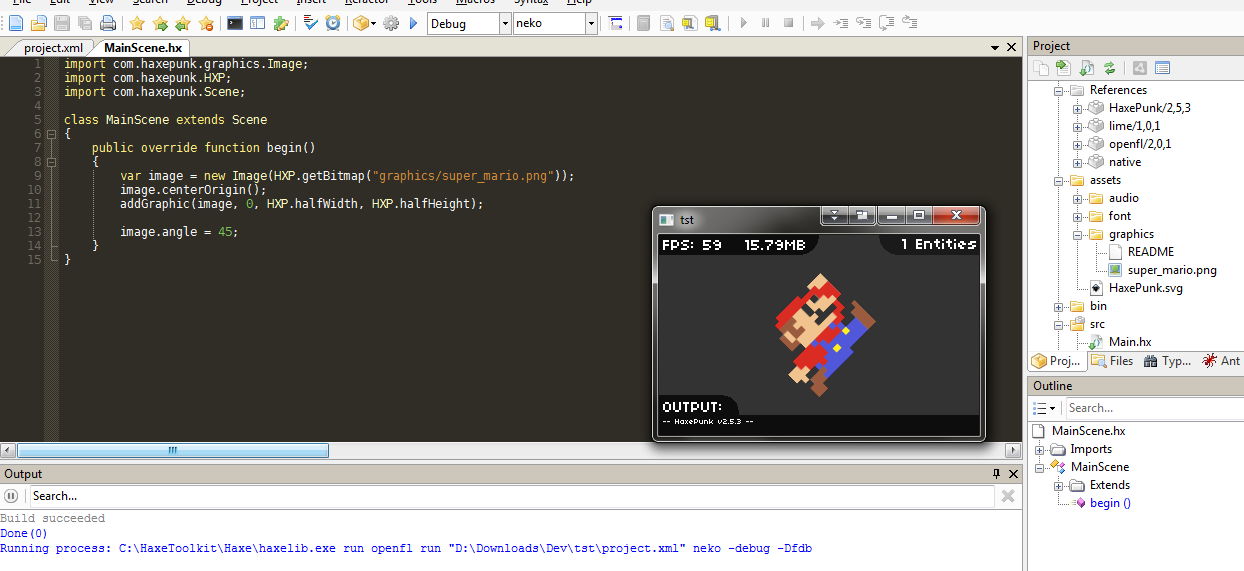This screenshot has width=1244, height=571.
Task: Click the Project panel refresh green arrows icon
Action: point(1109,68)
